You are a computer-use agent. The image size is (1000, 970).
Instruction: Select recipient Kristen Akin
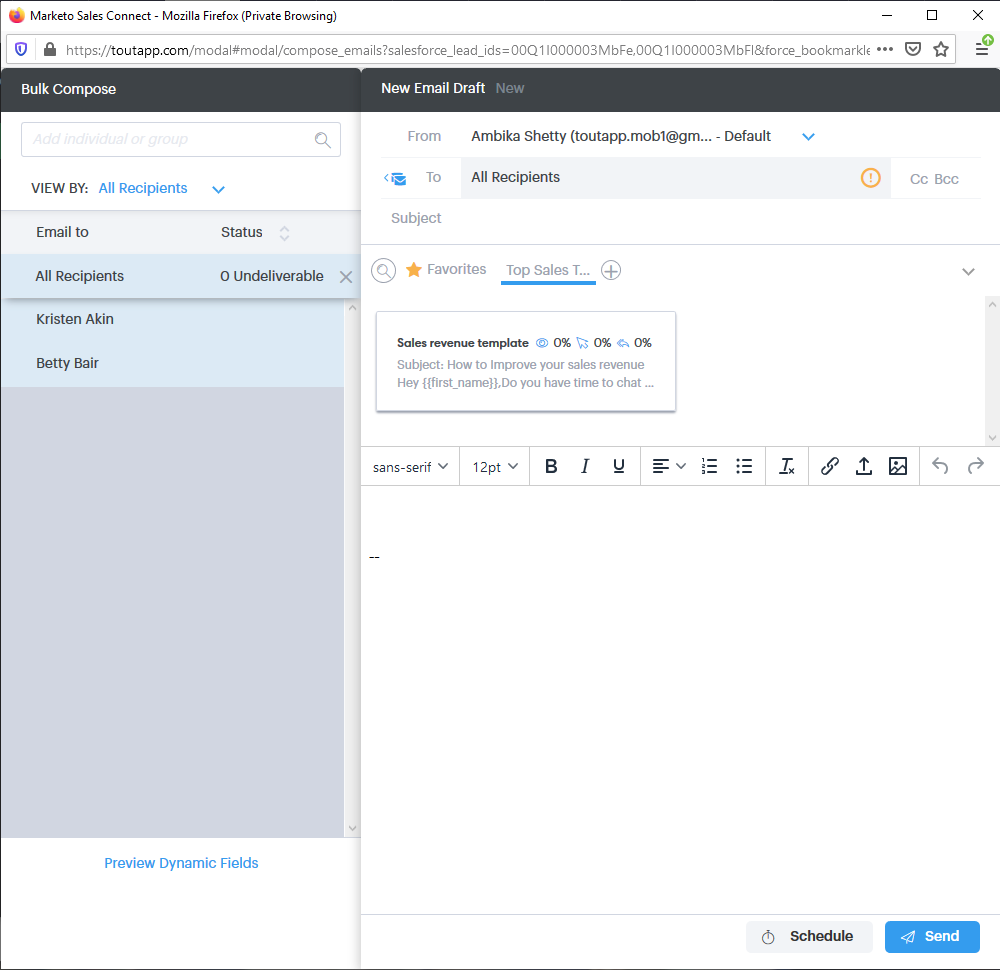click(x=172, y=320)
